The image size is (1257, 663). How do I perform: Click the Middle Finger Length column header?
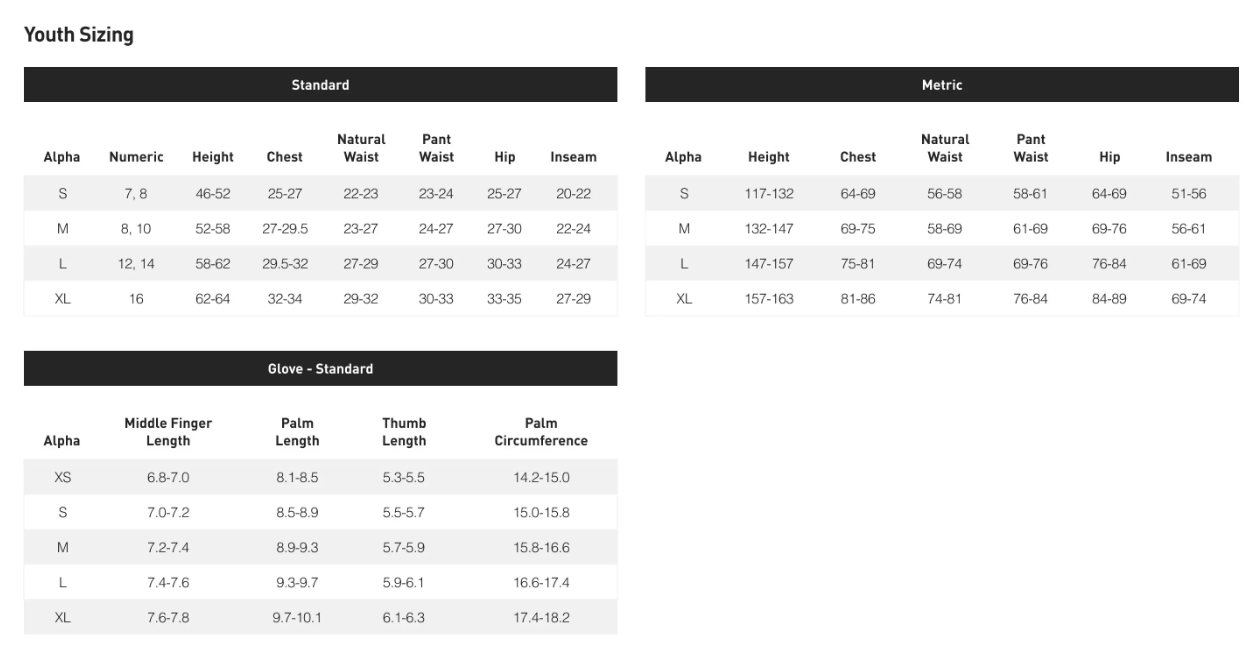tap(168, 432)
